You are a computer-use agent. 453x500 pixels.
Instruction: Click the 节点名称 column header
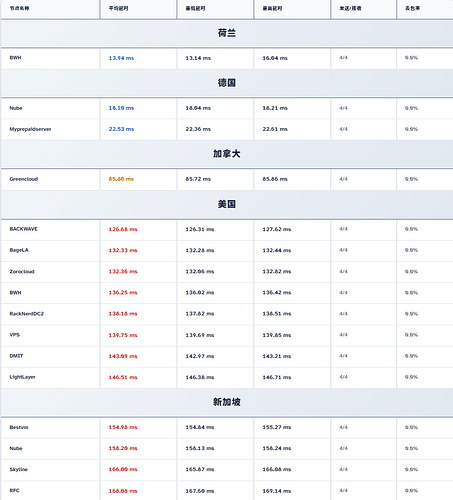tap(19, 8)
